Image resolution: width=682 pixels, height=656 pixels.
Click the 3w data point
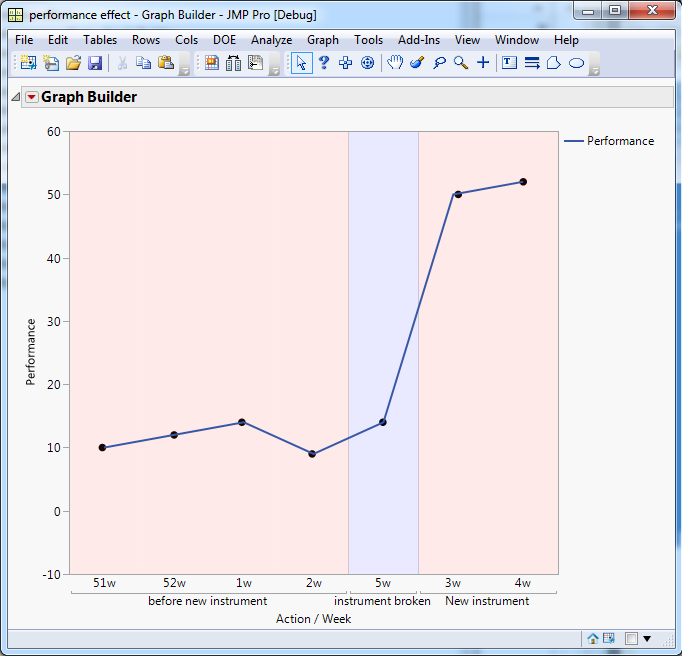click(458, 194)
